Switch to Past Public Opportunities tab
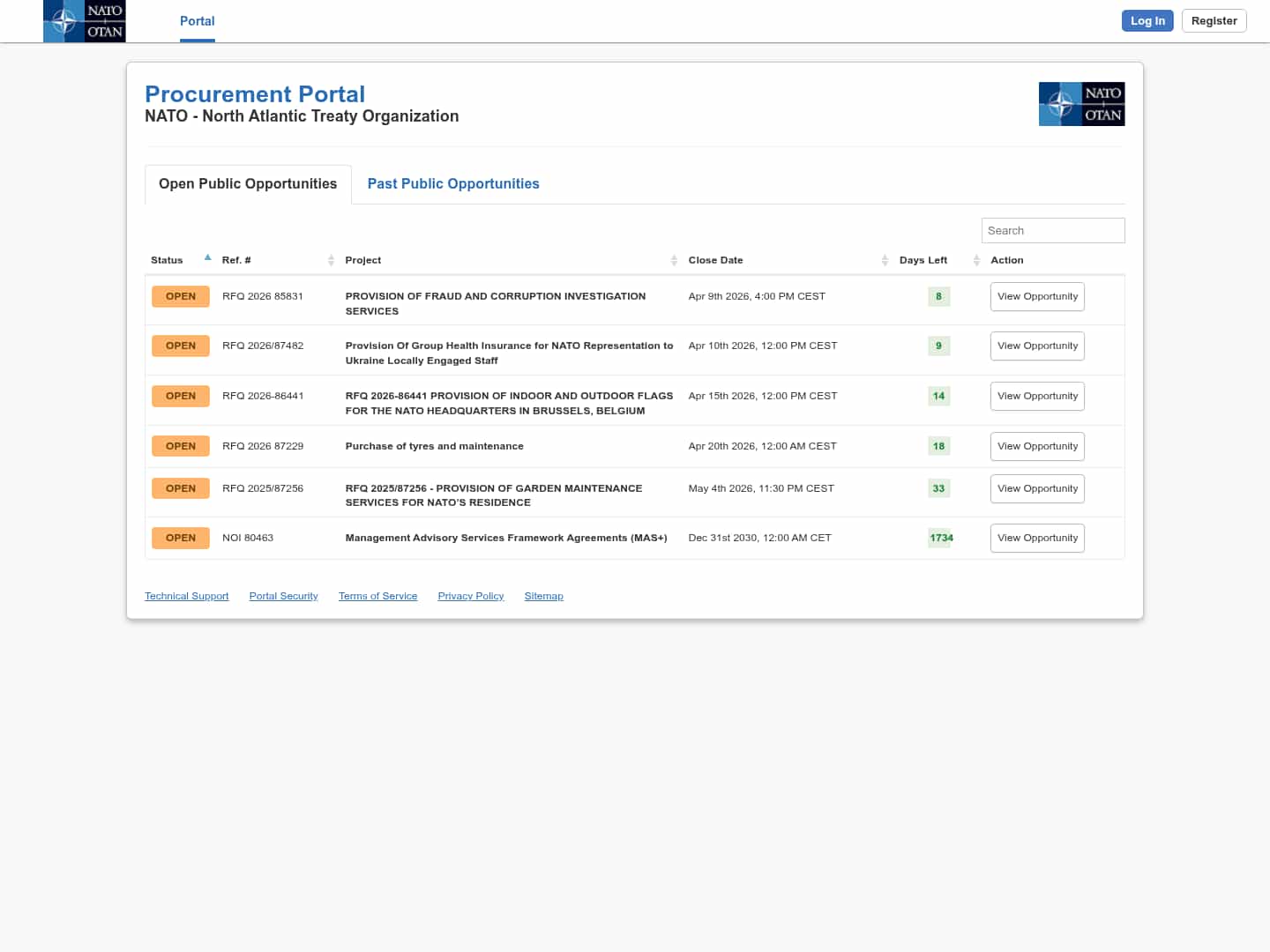Screen dimensions: 1270x952 click(453, 183)
